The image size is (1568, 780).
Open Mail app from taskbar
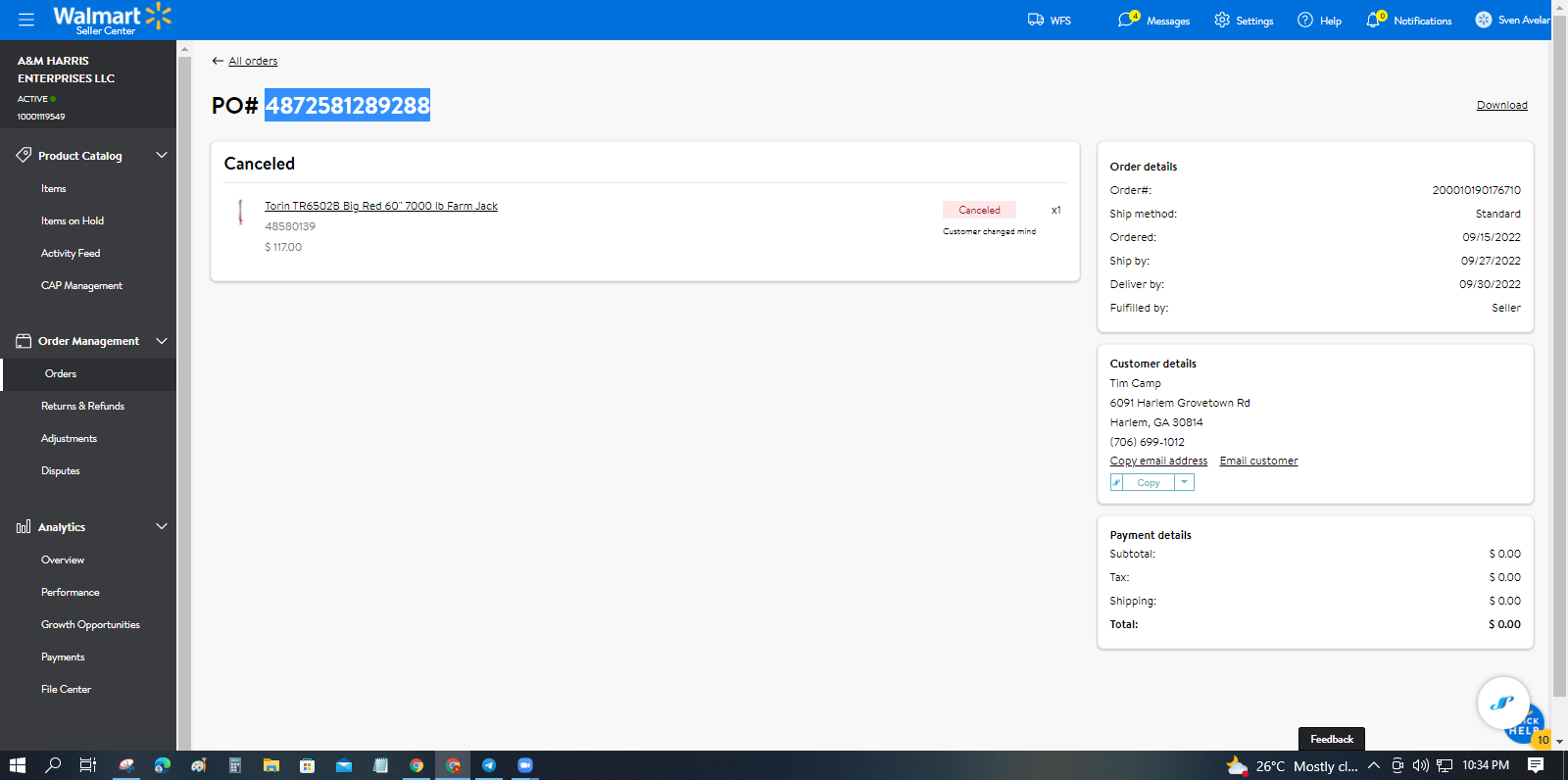point(344,765)
